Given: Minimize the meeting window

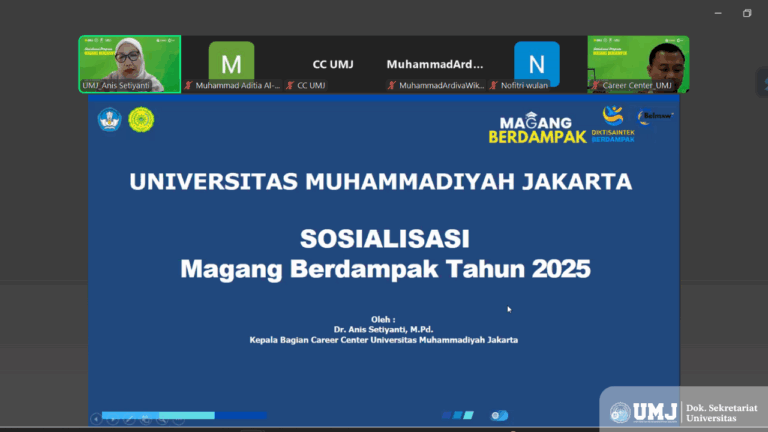Looking at the screenshot, I should (x=718, y=13).
